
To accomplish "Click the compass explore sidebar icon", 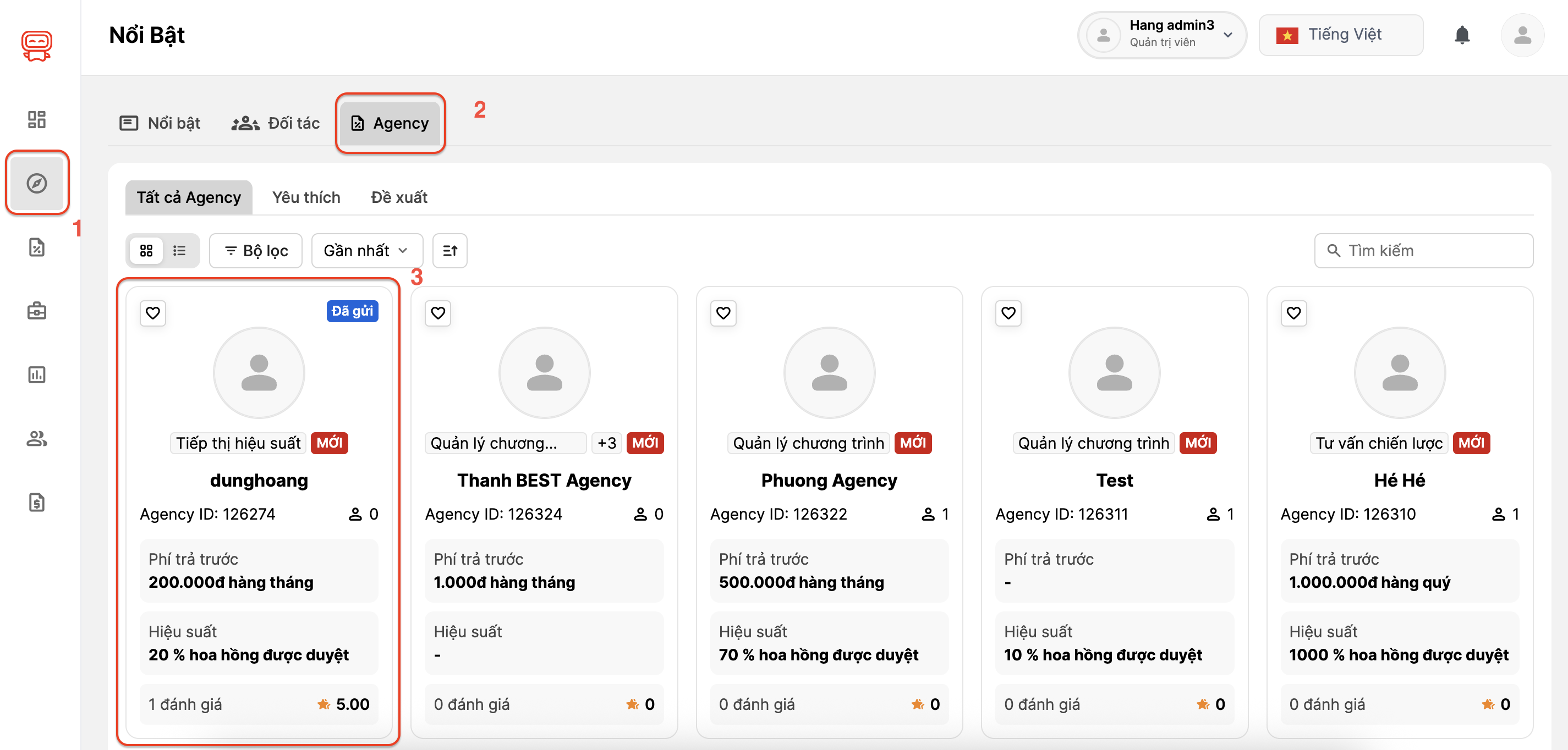I will click(x=36, y=183).
